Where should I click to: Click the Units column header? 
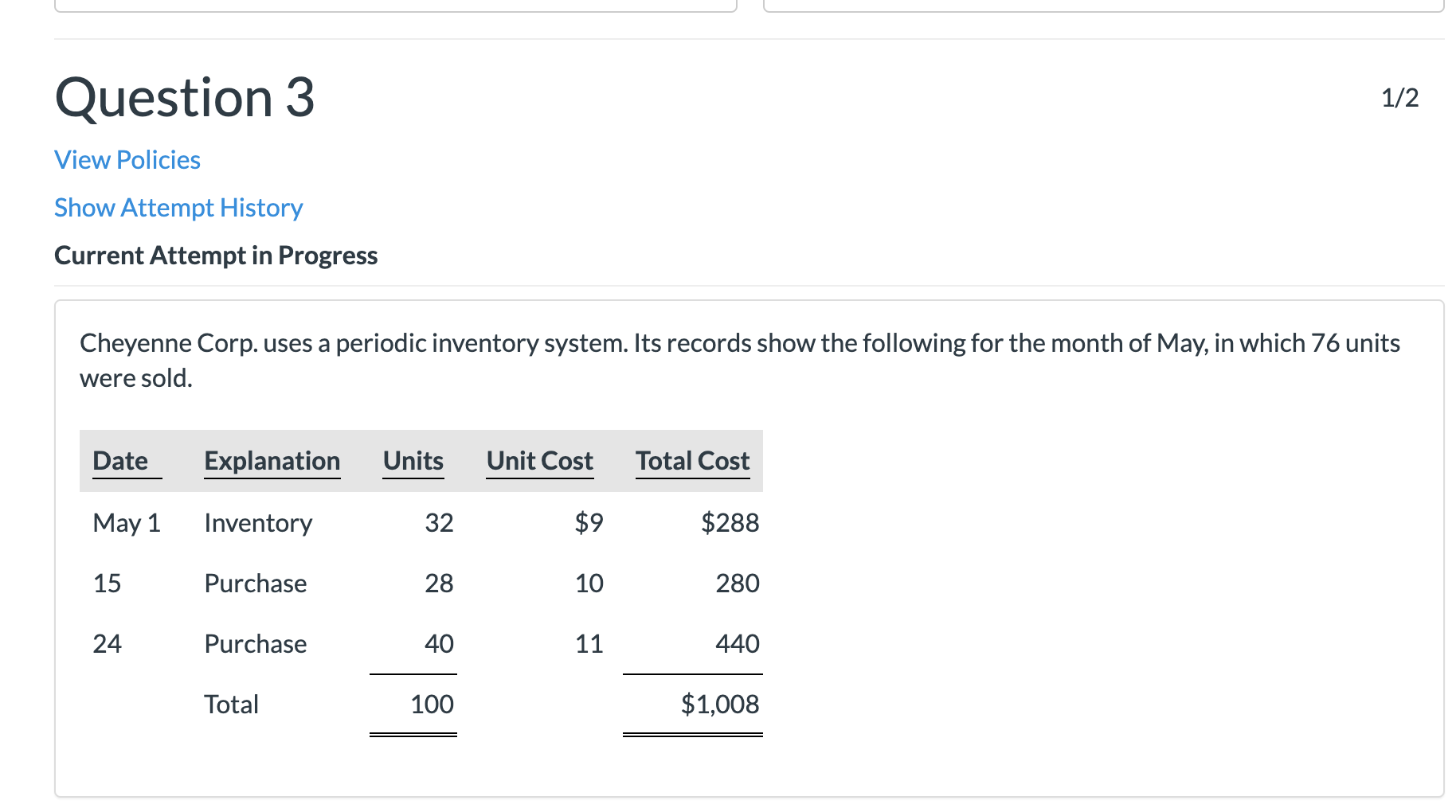(413, 460)
